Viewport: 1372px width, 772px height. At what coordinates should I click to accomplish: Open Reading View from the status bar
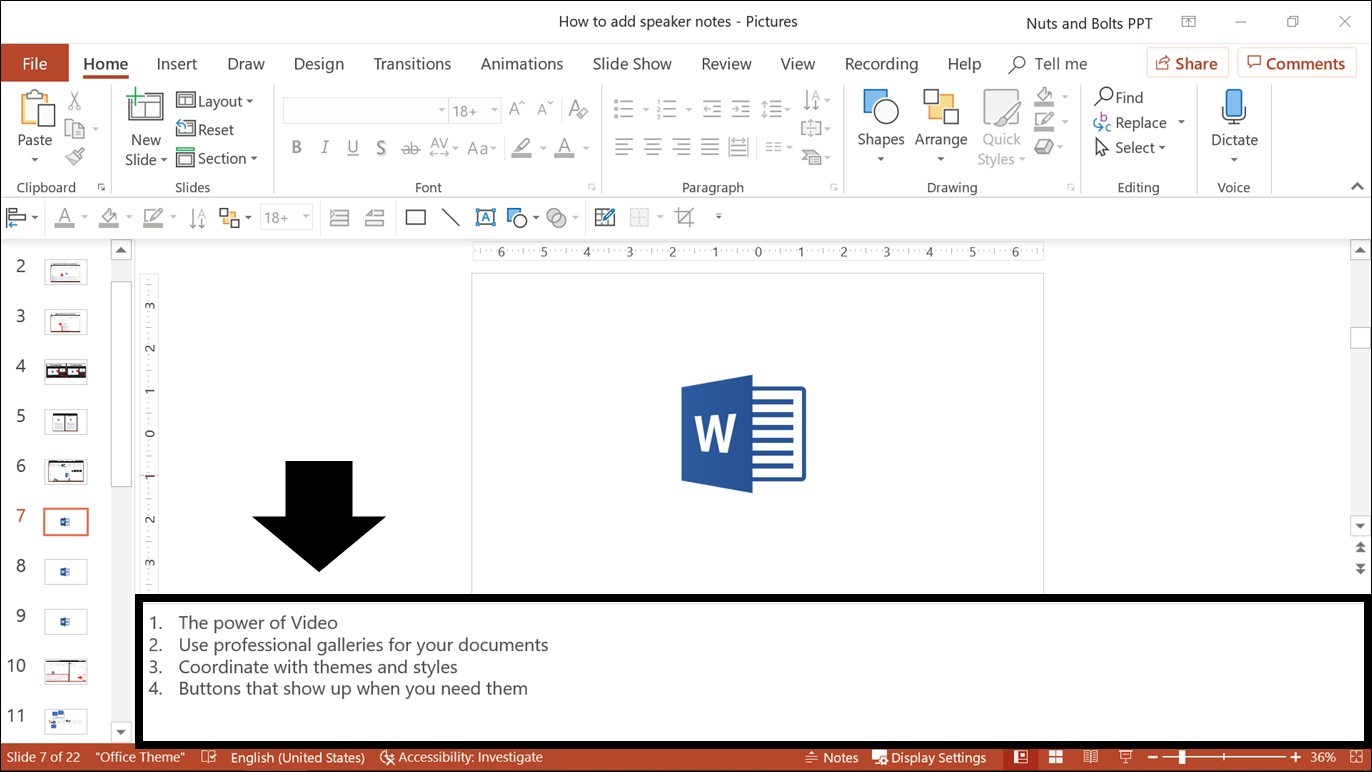[1090, 757]
